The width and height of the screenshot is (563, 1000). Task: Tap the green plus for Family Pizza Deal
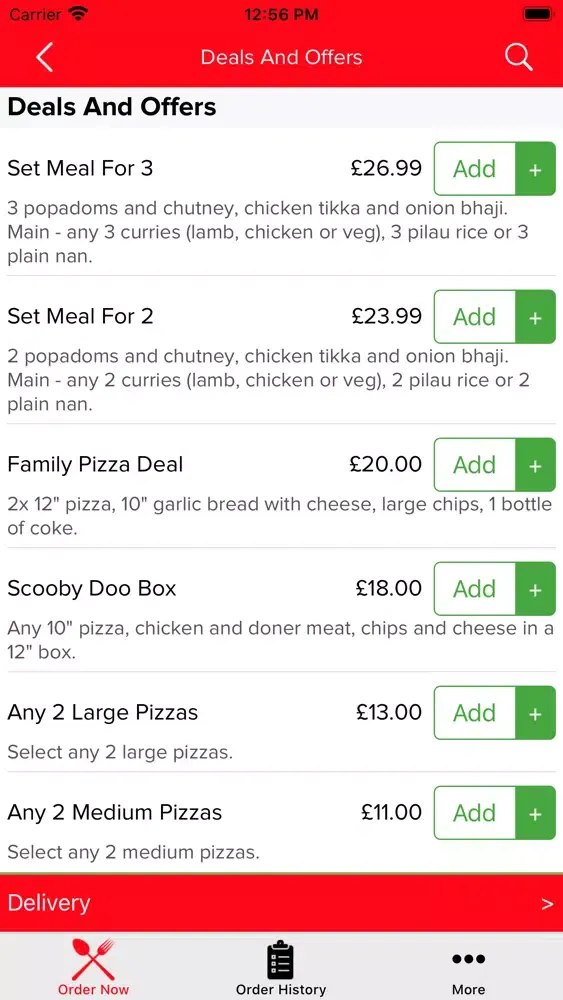pos(535,465)
